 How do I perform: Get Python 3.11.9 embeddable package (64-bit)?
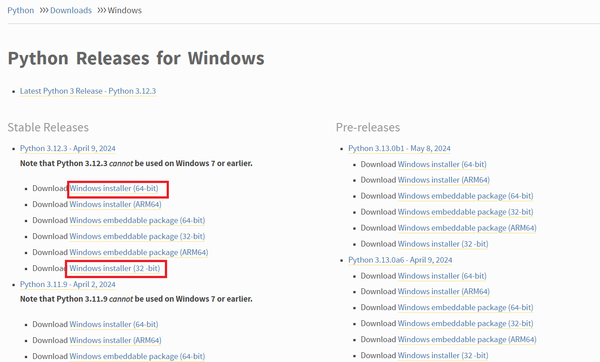137,357
